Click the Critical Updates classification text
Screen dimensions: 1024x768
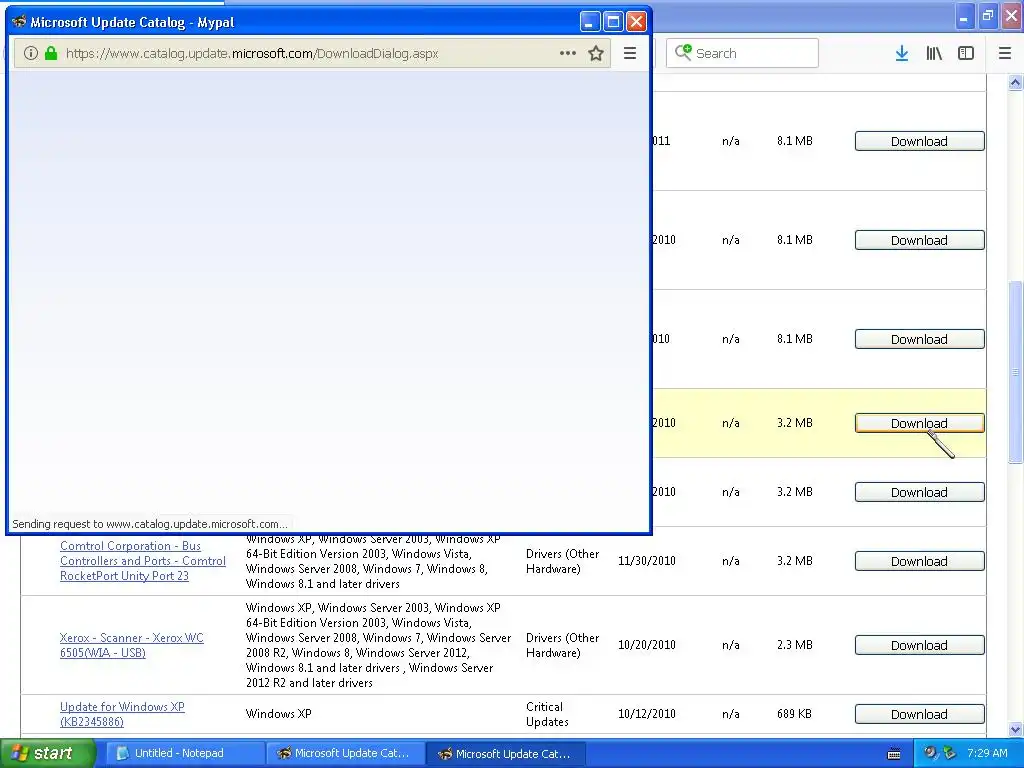(x=547, y=714)
